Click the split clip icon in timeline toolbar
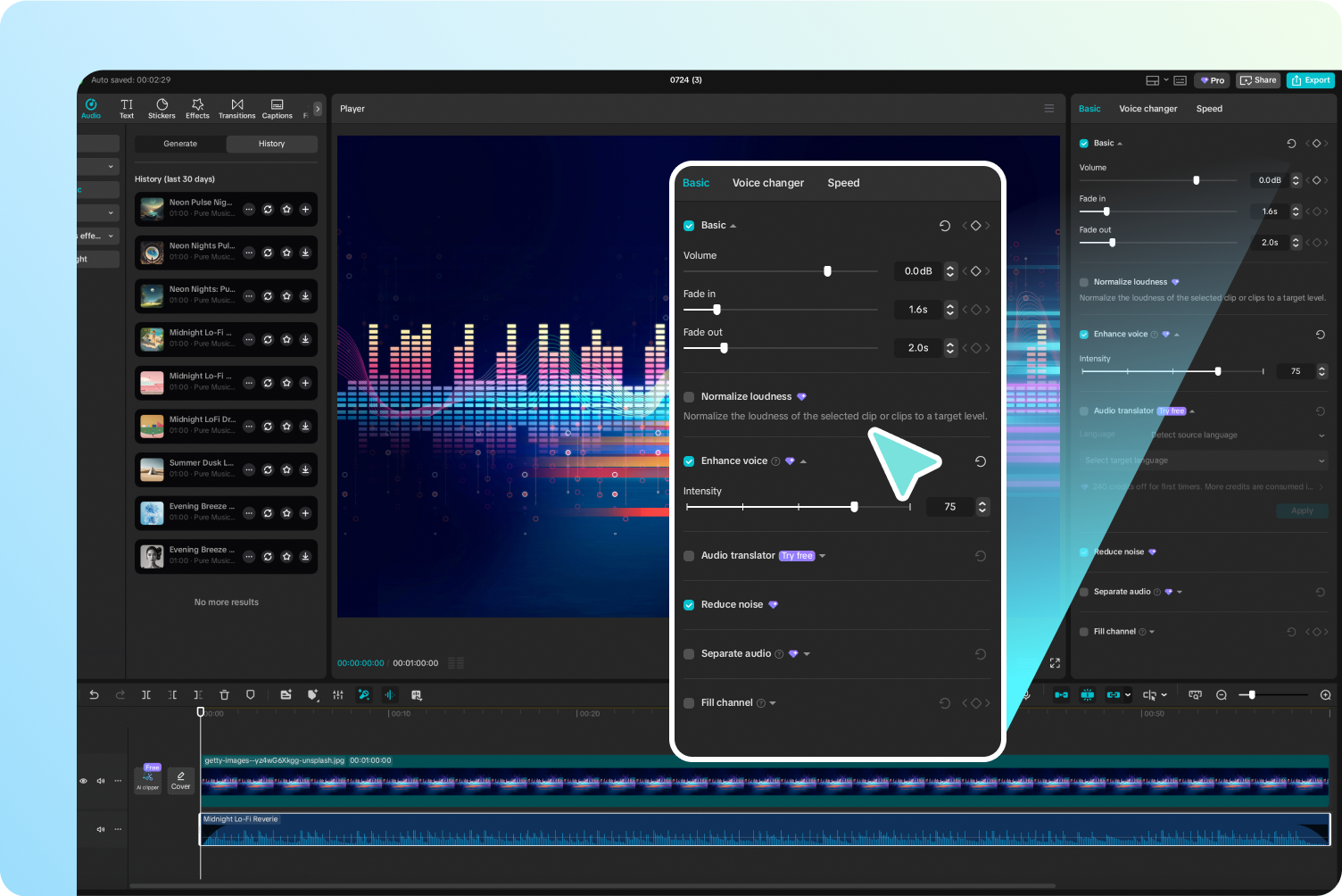 point(146,694)
